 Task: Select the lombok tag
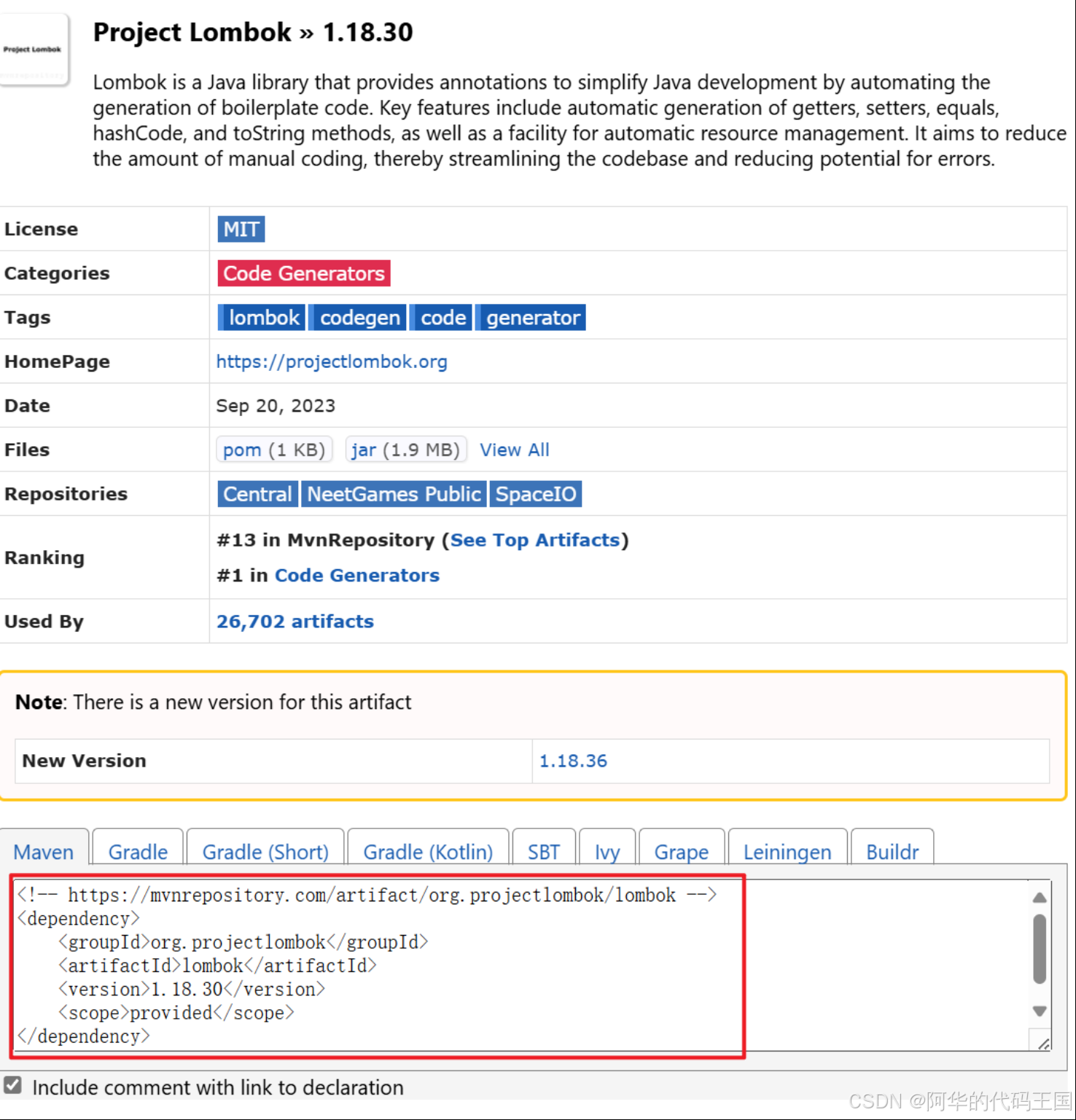coord(262,318)
